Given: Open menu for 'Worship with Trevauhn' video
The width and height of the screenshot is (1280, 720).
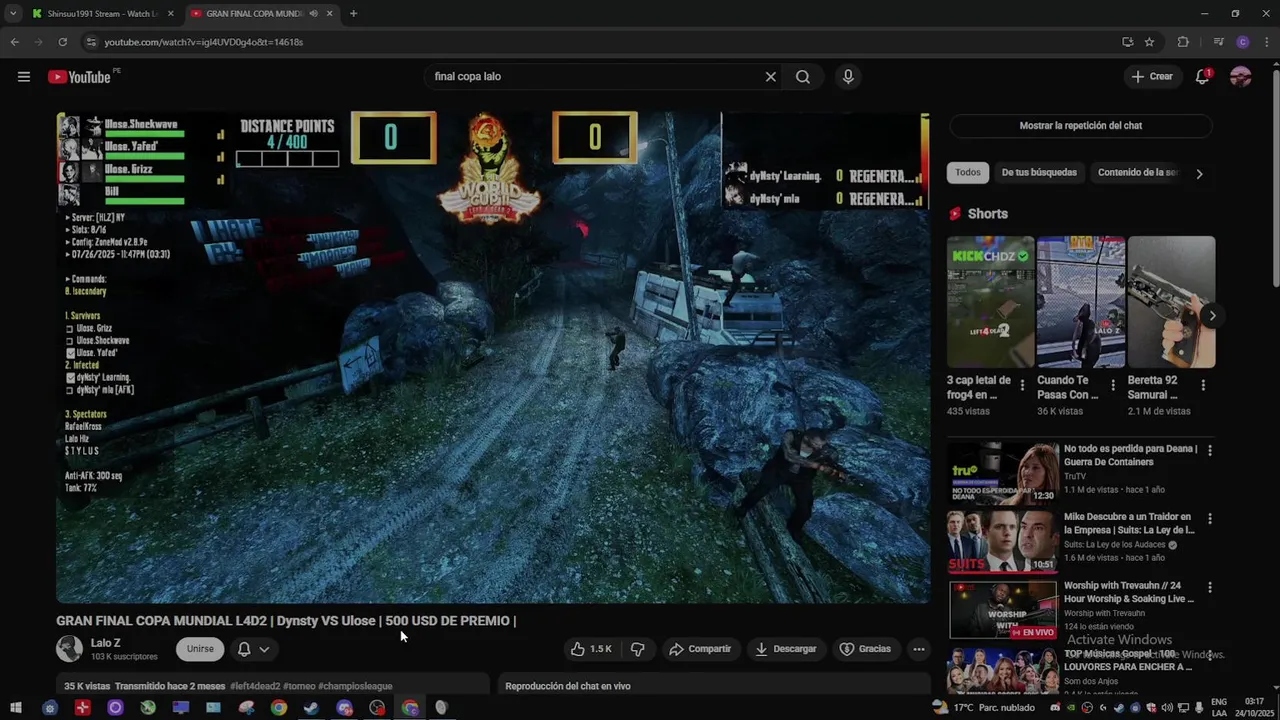Looking at the screenshot, I should (x=1210, y=587).
